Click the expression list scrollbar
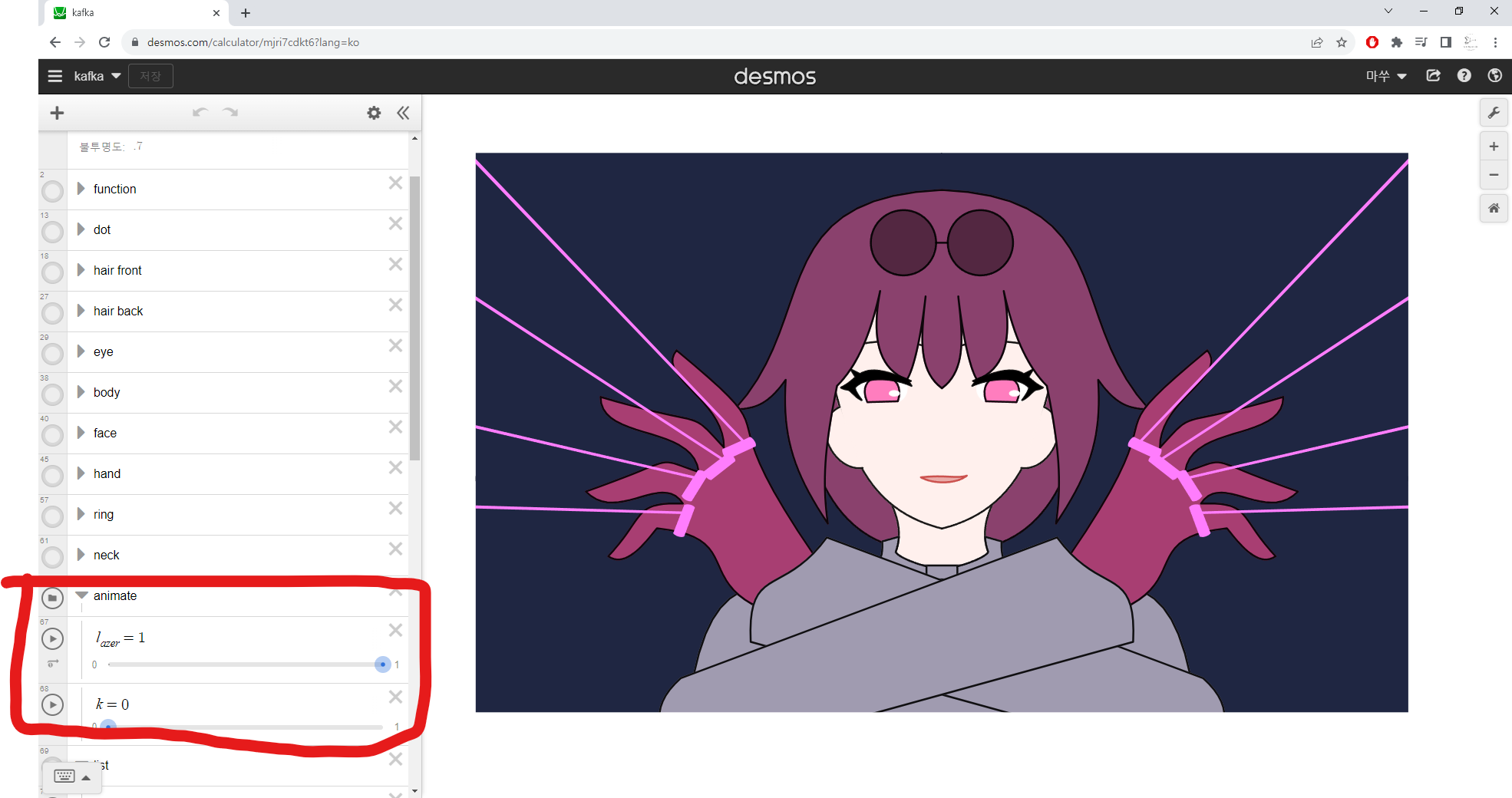 click(414, 318)
